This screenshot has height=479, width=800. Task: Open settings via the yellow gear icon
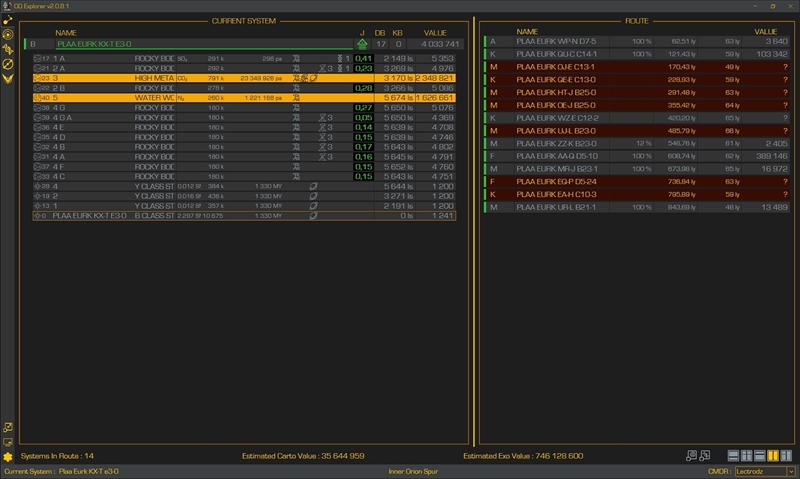click(x=8, y=456)
